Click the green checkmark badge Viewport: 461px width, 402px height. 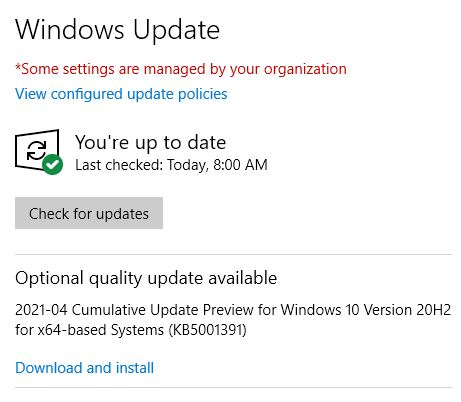click(x=53, y=164)
